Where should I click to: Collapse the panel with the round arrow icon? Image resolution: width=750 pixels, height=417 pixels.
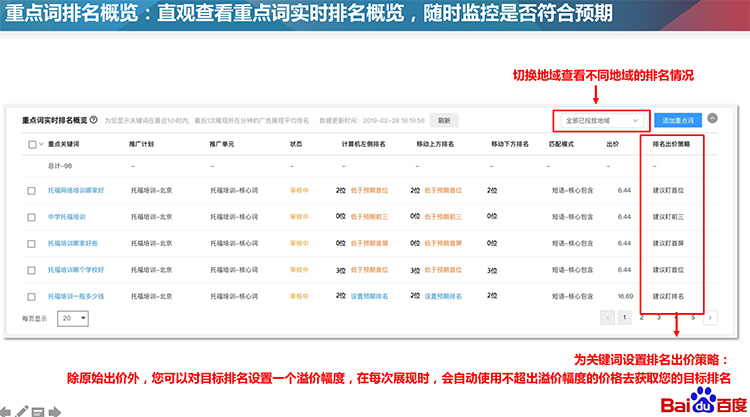click(713, 118)
